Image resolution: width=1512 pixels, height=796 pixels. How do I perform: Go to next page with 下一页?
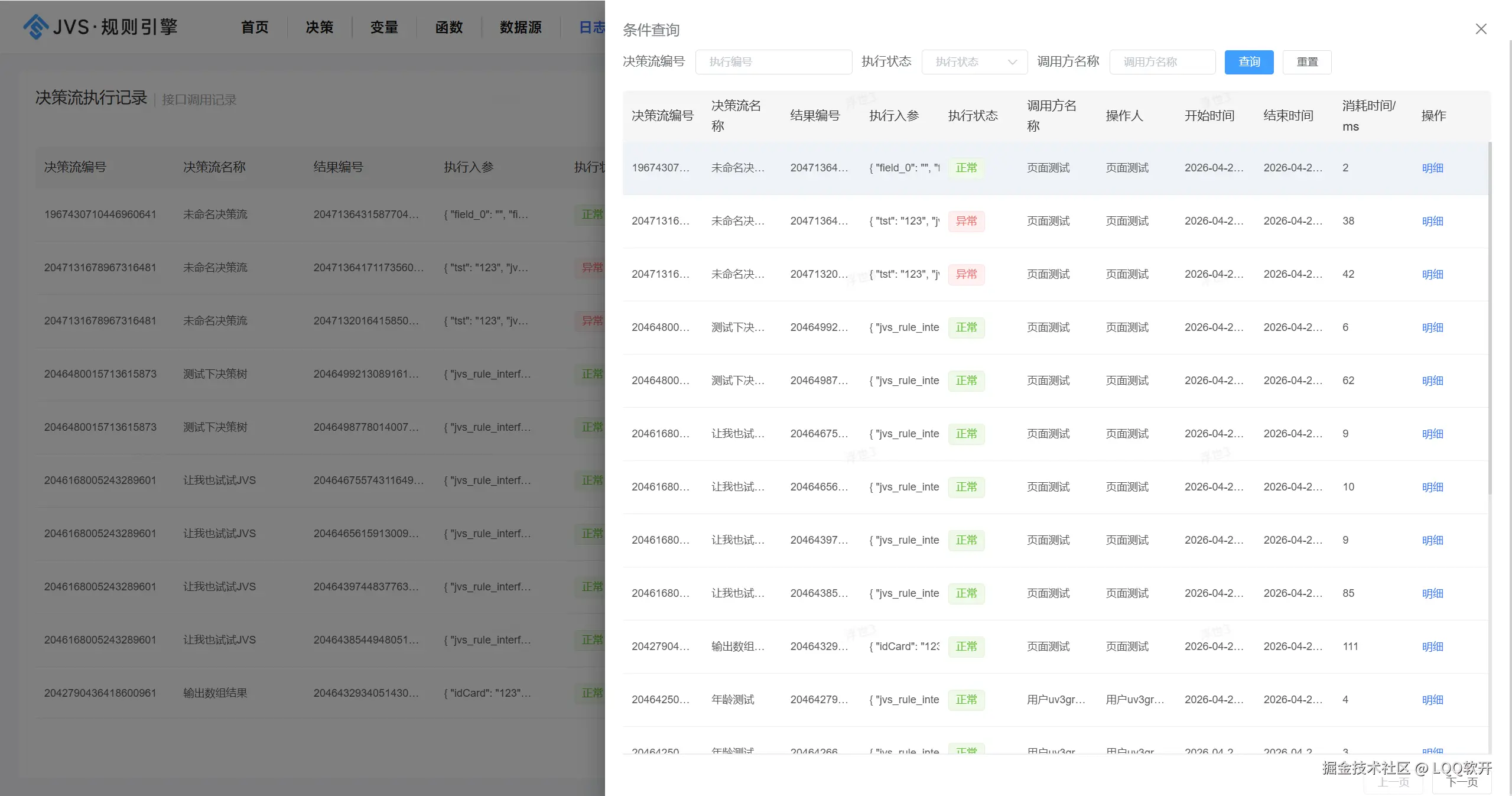pos(1462,782)
